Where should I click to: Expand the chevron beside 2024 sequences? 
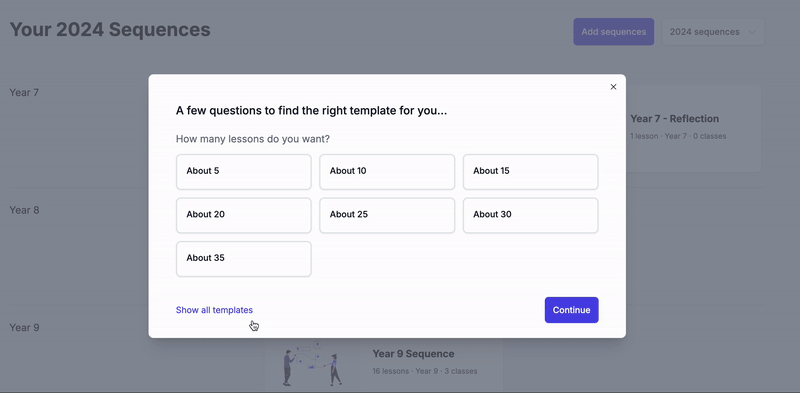point(752,32)
